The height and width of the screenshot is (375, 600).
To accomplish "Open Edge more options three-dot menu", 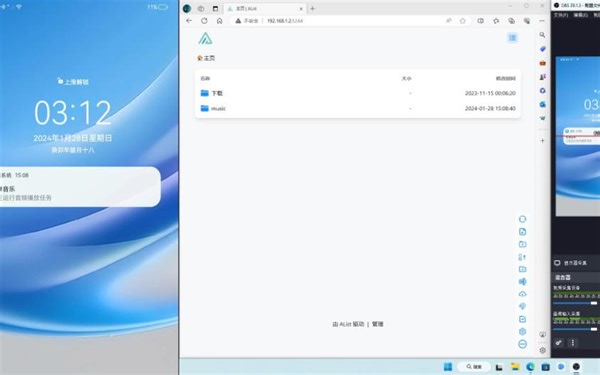I will click(542, 21).
